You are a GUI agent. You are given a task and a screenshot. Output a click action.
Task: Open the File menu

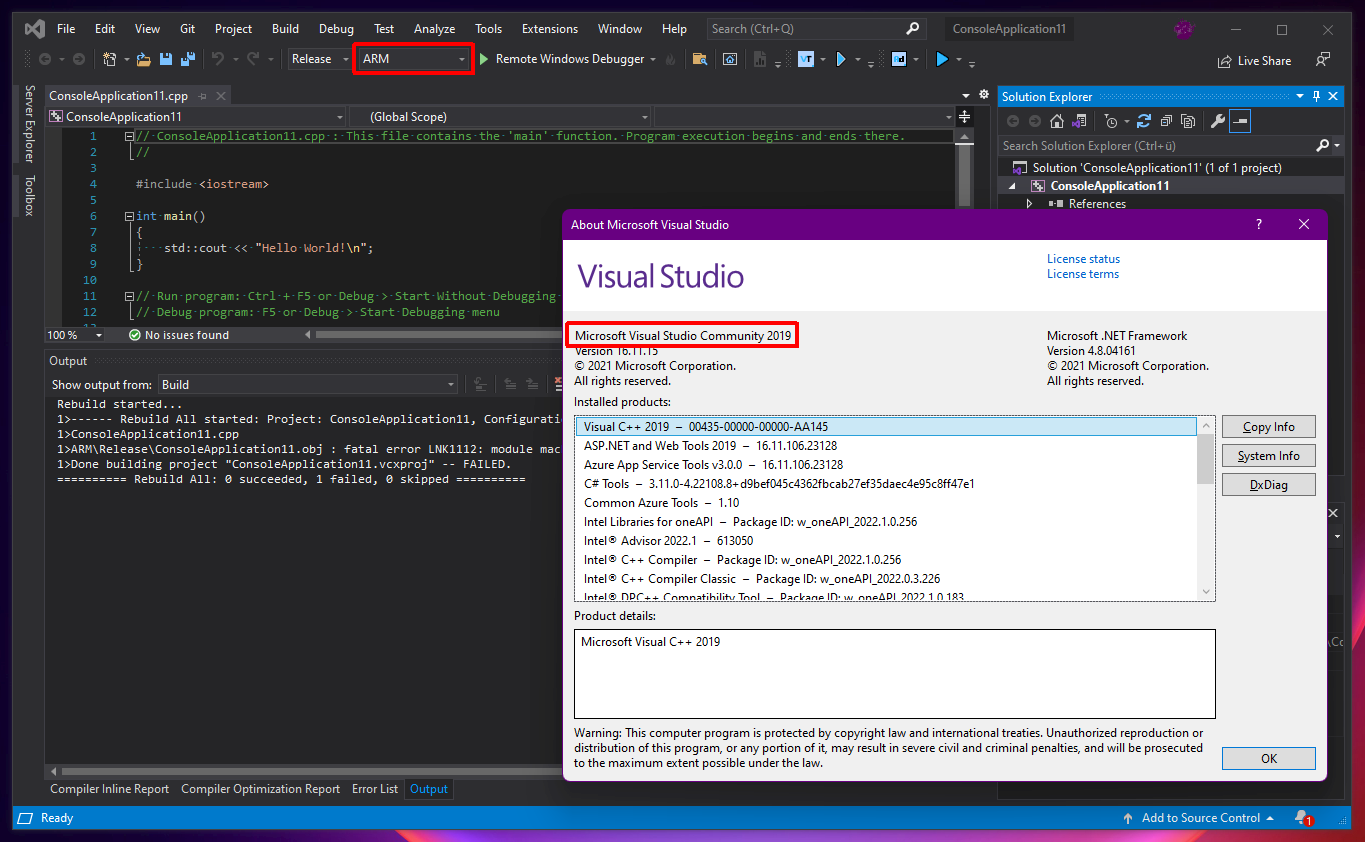point(66,29)
